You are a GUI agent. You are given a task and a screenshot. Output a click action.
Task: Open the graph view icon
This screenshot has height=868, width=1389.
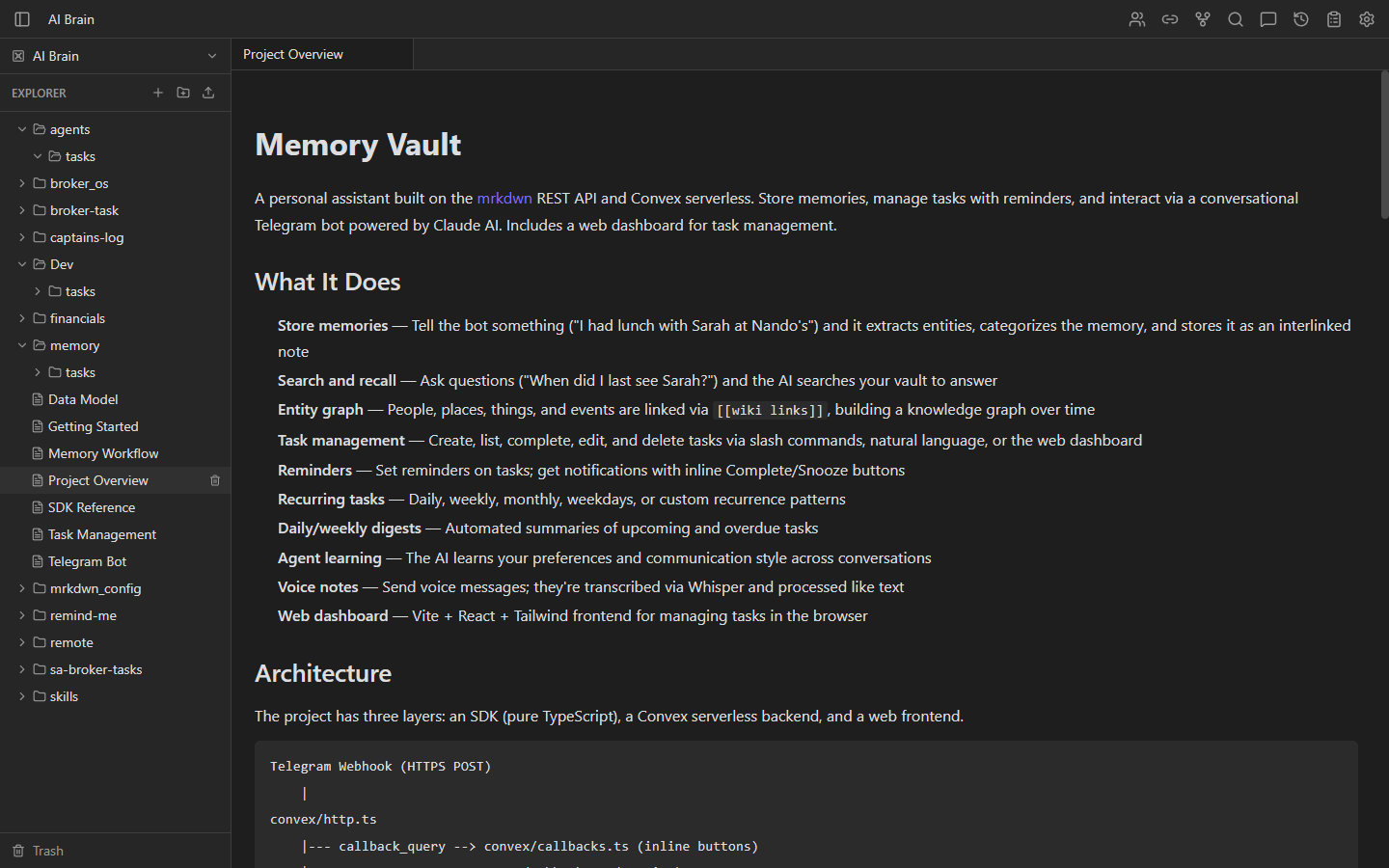point(1202,18)
